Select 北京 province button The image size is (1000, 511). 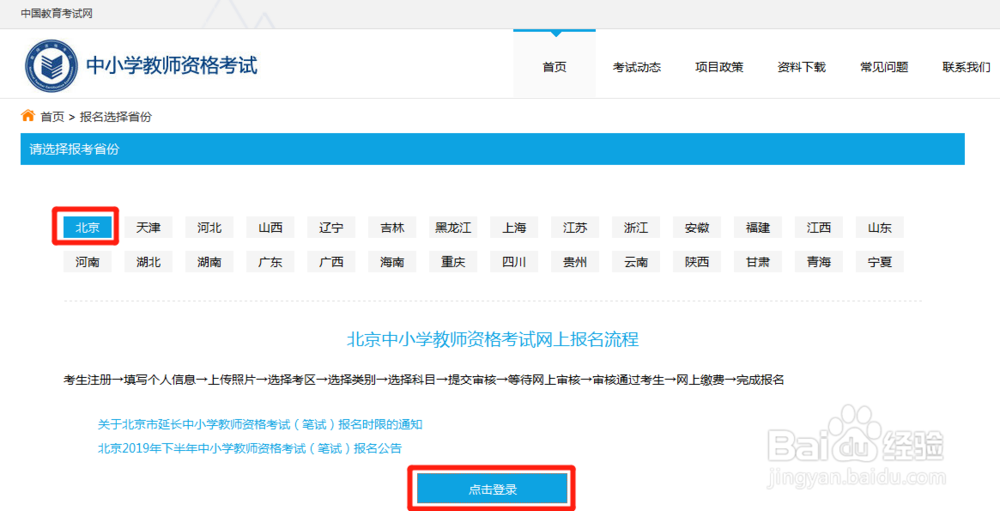(87, 227)
